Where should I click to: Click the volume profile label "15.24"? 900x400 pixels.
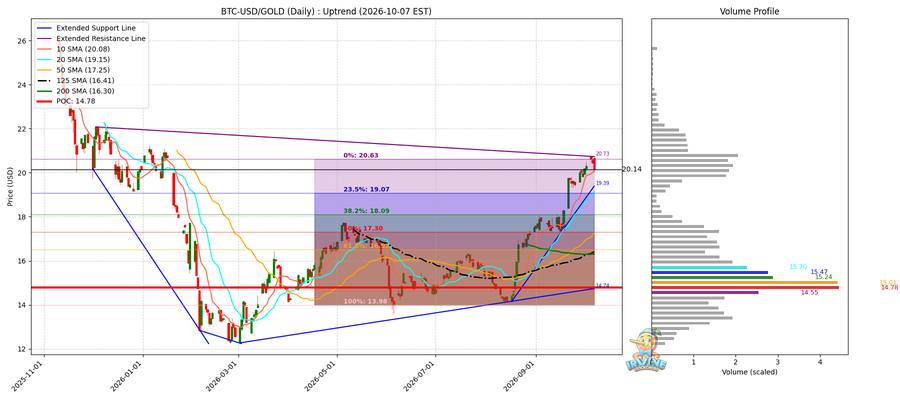click(824, 277)
